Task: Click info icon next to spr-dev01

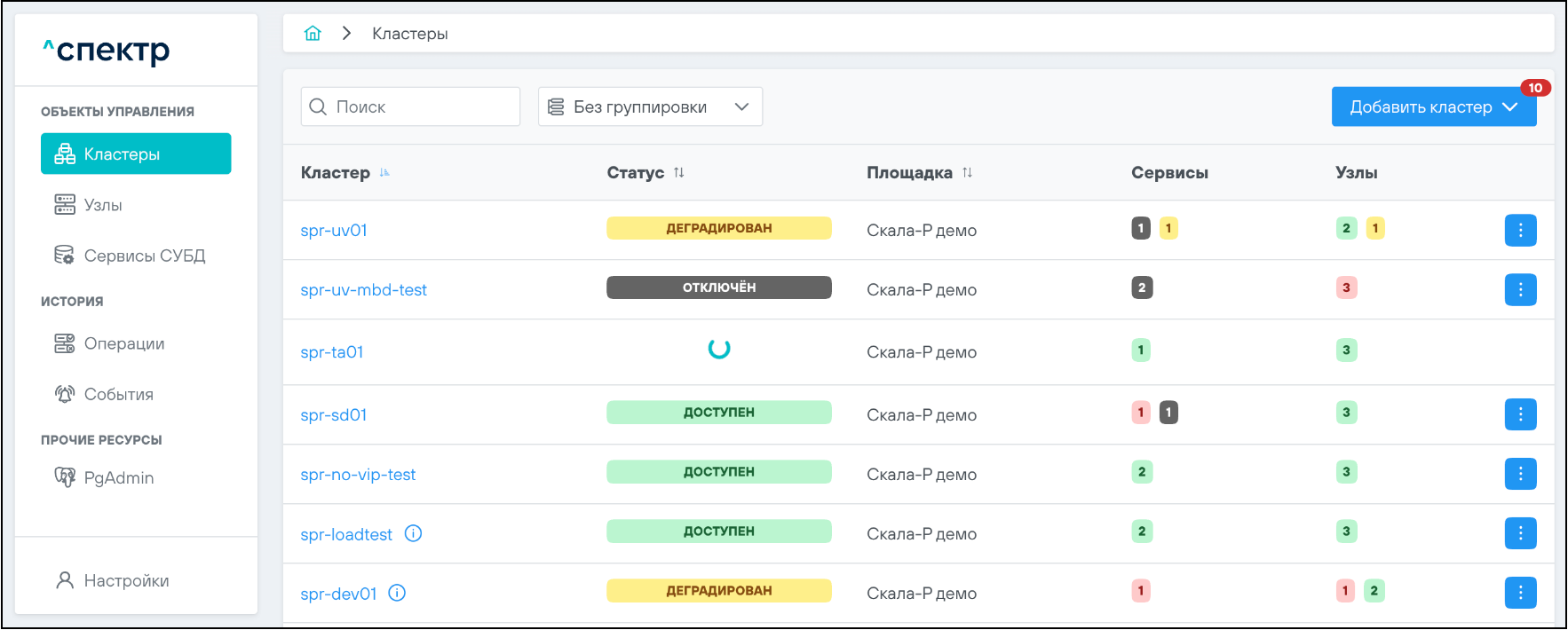Action: pyautogui.click(x=398, y=593)
